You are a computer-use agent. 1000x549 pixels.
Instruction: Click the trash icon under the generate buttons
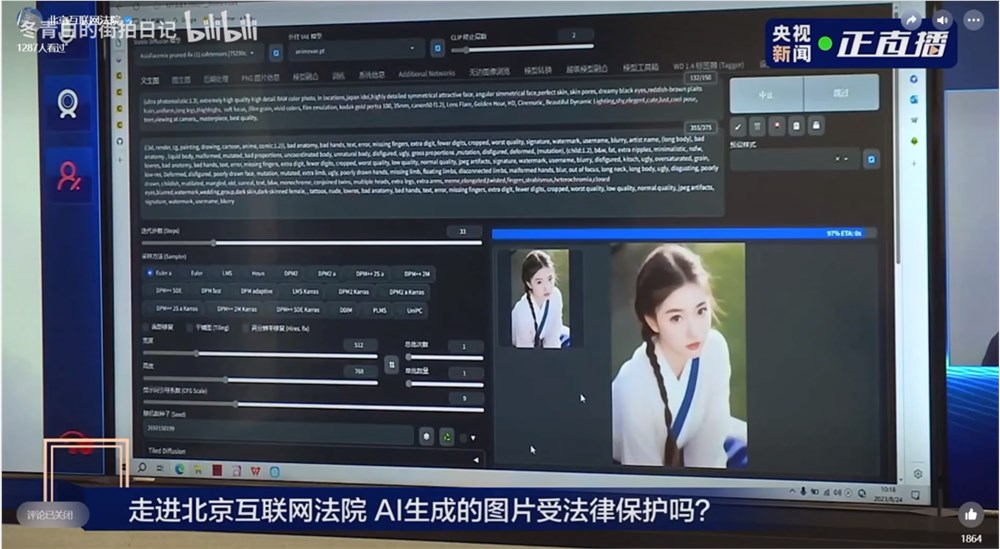coord(758,126)
